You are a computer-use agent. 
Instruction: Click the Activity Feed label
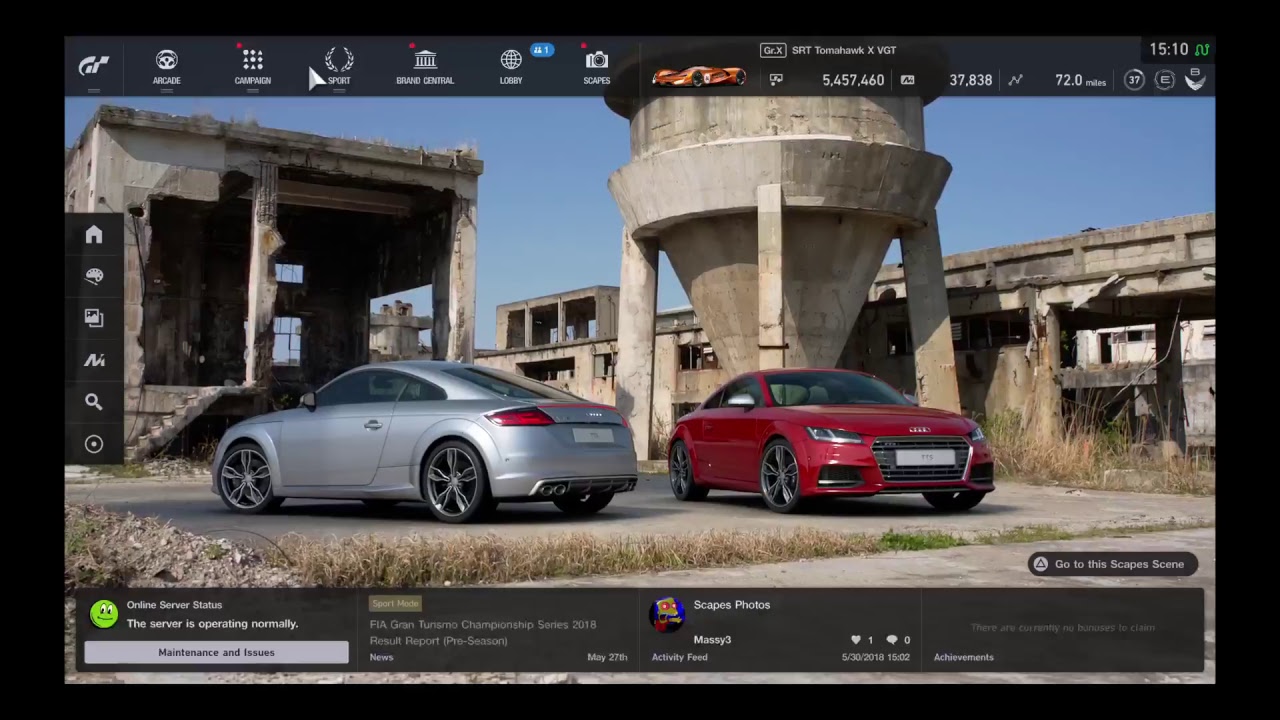(x=679, y=657)
